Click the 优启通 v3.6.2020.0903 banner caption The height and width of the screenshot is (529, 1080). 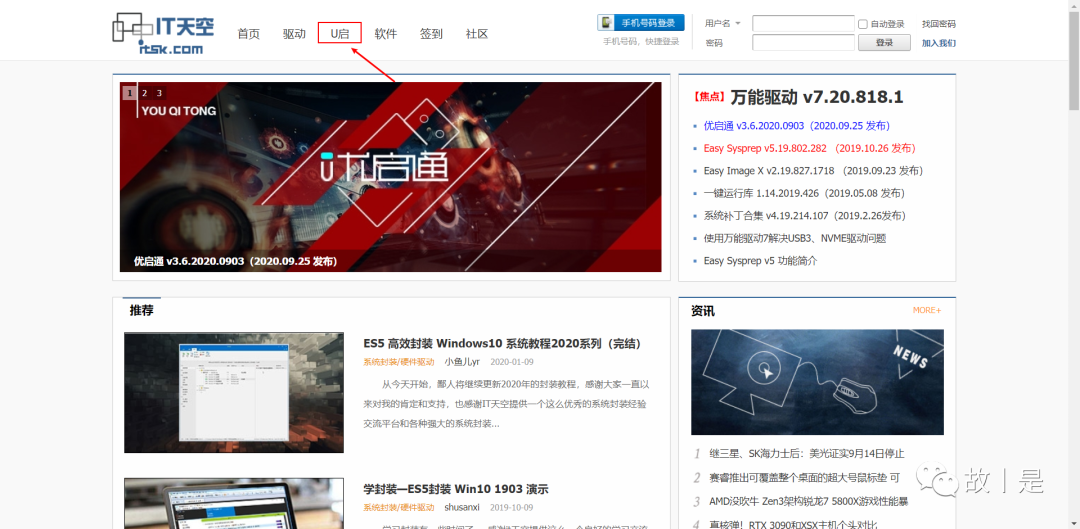236,262
